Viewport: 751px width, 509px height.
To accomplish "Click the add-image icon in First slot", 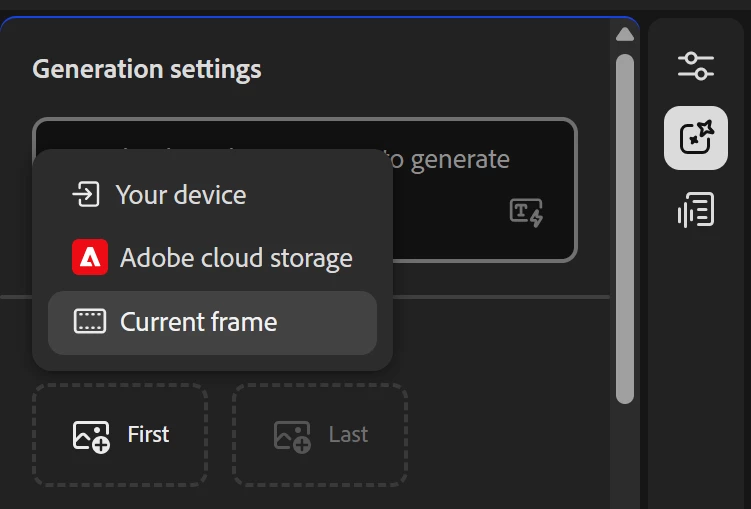I will point(91,435).
